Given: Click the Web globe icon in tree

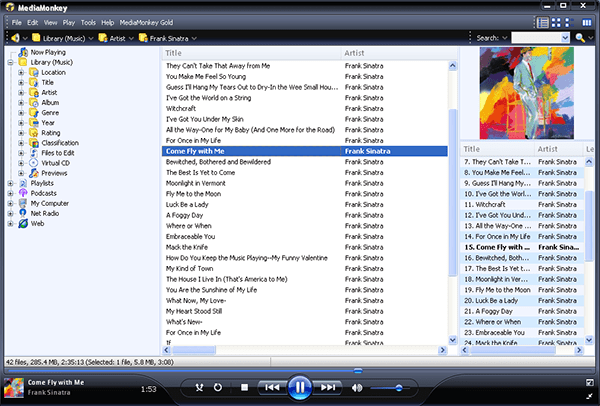Looking at the screenshot, I should (23, 223).
